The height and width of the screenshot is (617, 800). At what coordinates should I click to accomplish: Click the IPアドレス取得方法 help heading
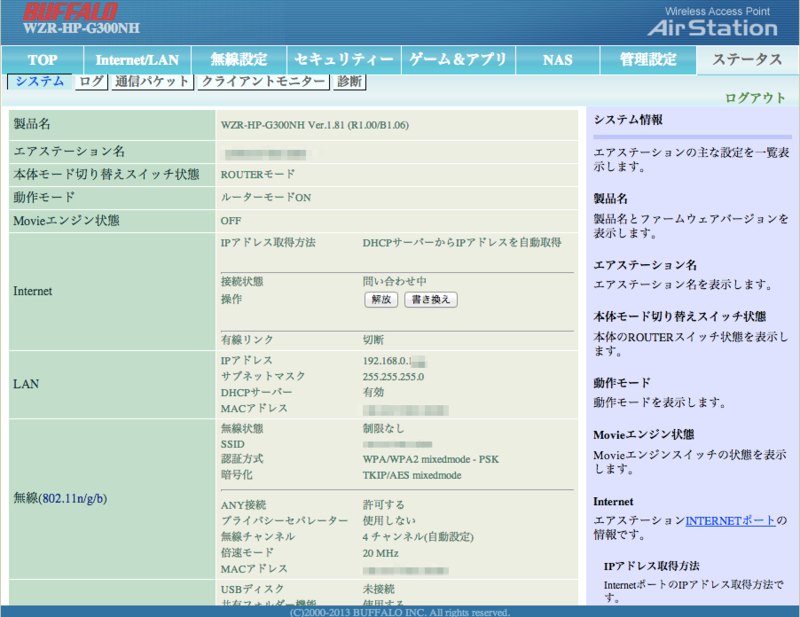coord(652,566)
